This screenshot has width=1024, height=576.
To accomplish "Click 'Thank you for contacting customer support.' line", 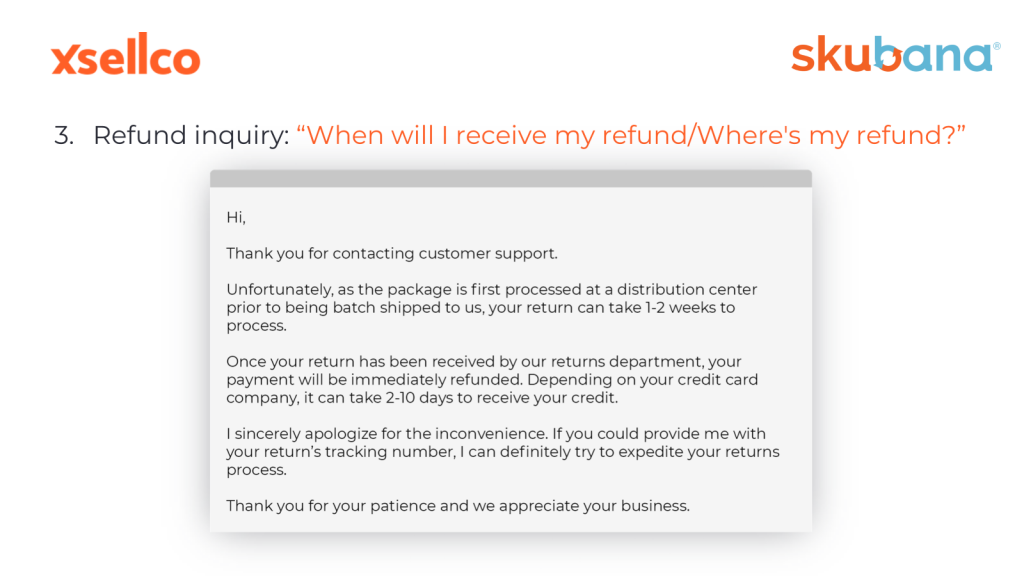I will [x=392, y=253].
